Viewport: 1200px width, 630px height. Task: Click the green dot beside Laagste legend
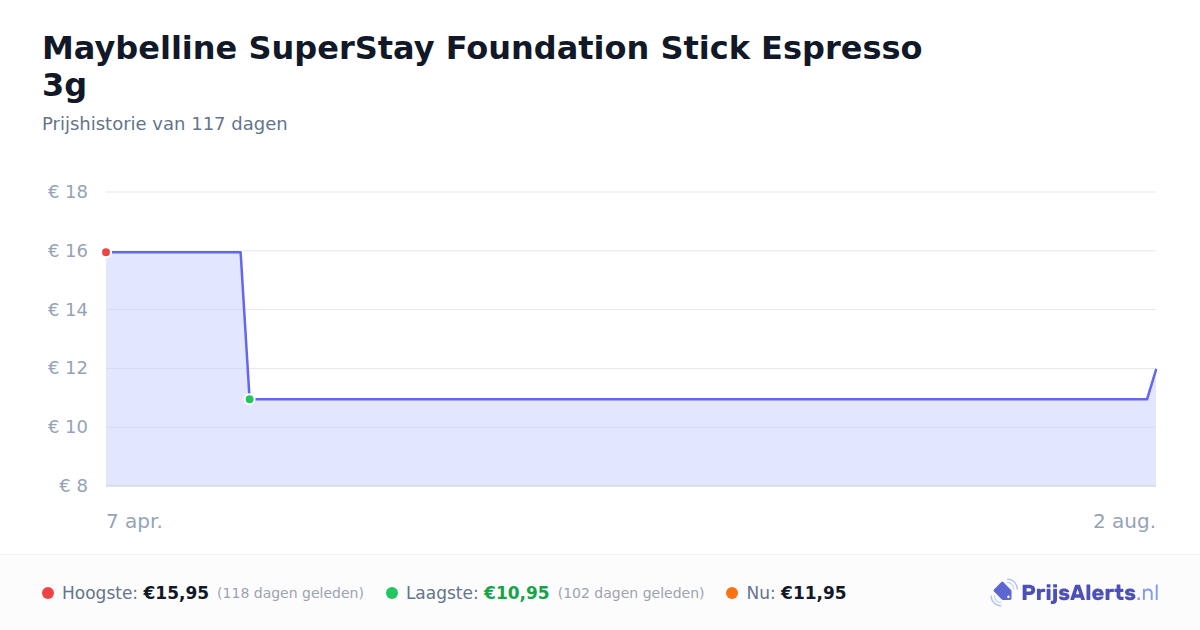pyautogui.click(x=392, y=593)
